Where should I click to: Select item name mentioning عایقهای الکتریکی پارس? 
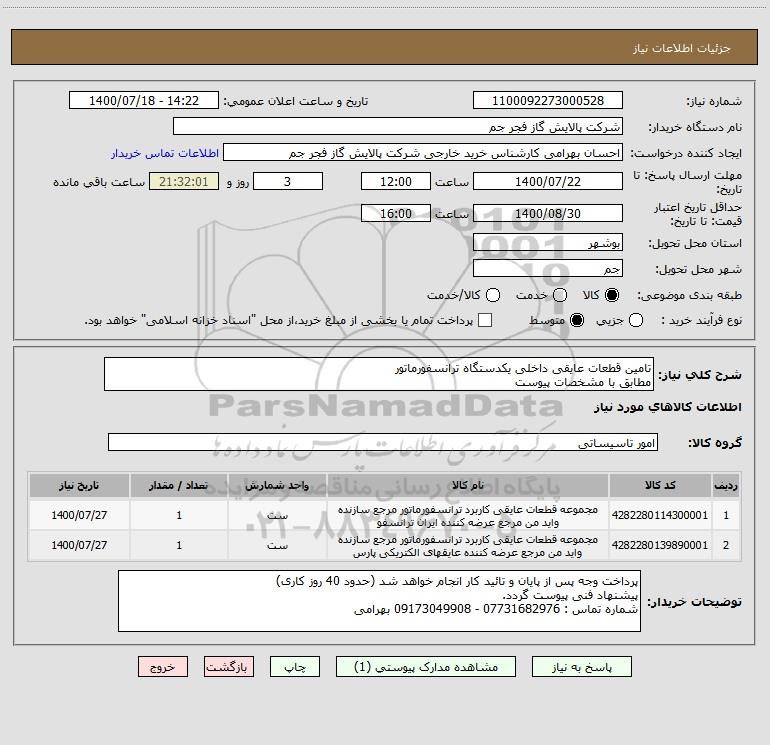click(x=468, y=546)
